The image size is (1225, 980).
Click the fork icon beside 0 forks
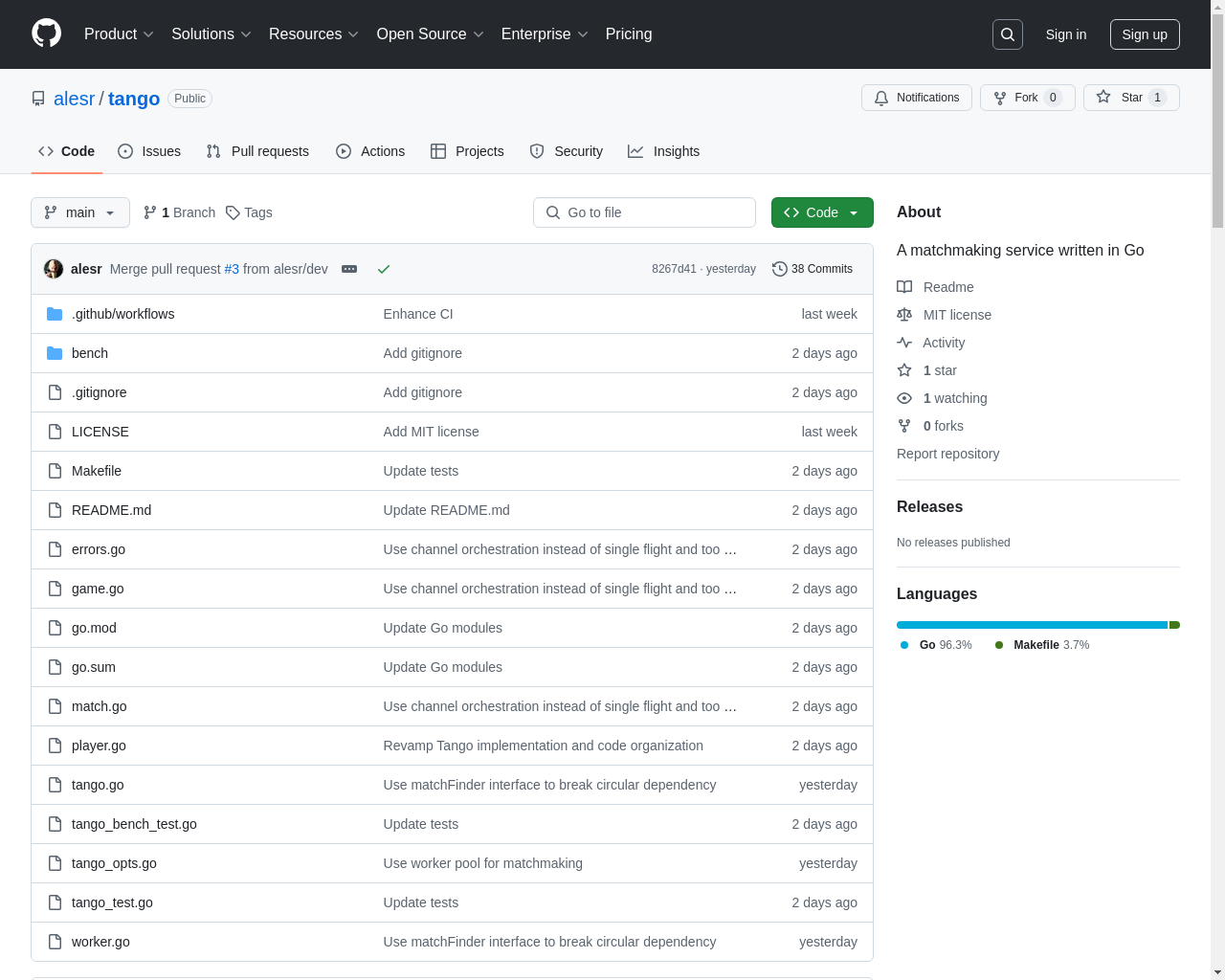(x=904, y=426)
